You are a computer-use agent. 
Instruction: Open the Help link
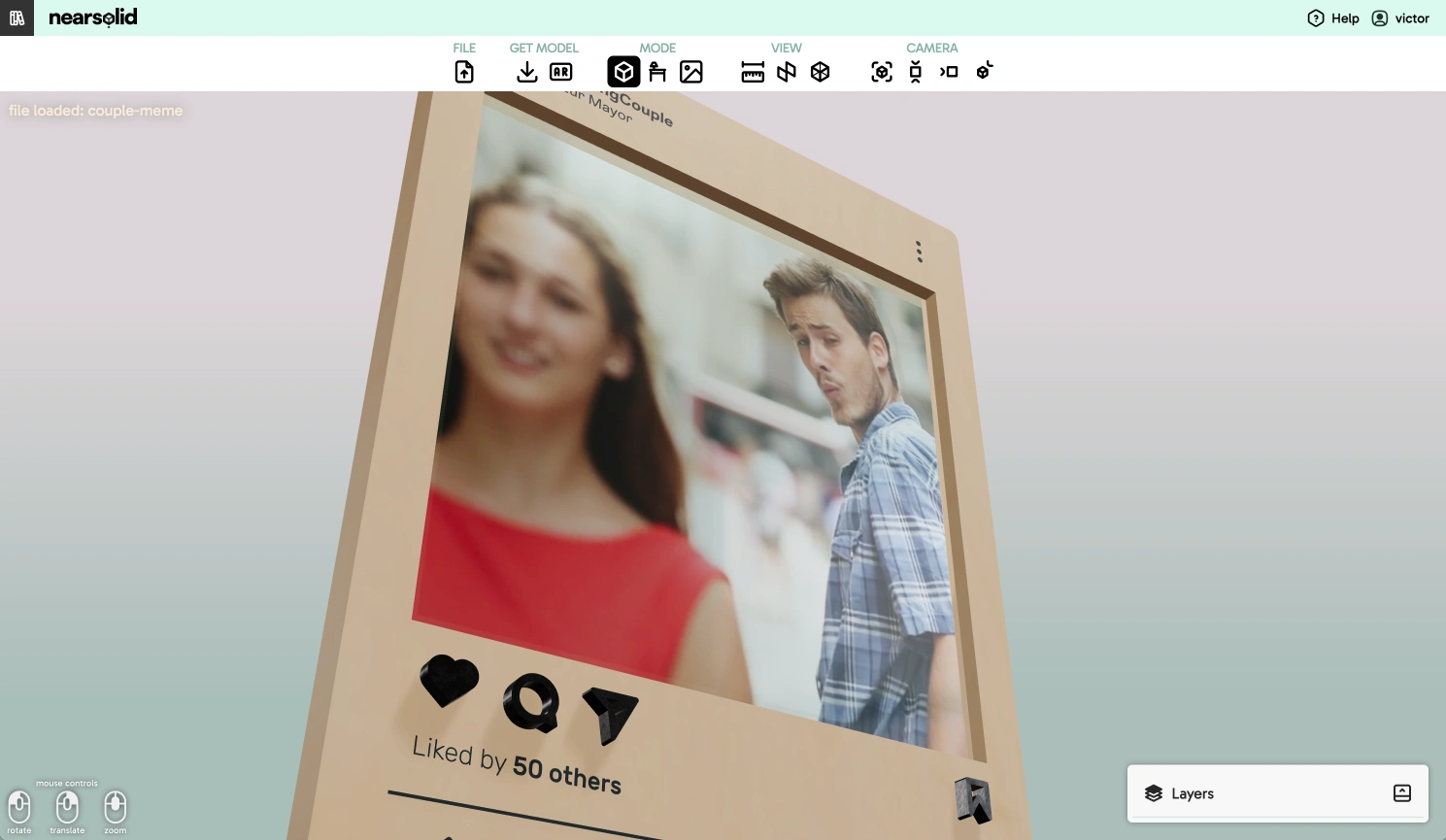[x=1333, y=18]
